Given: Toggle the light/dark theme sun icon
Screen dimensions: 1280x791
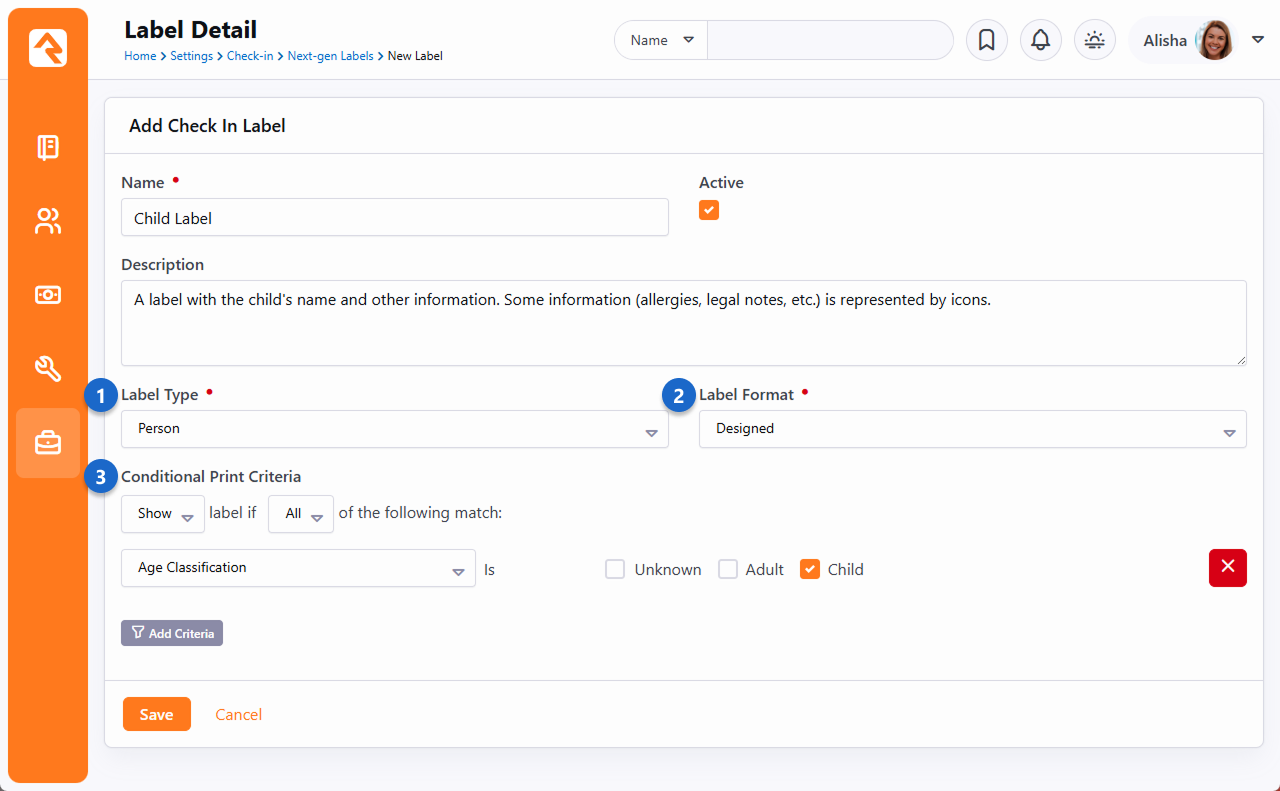Looking at the screenshot, I should (x=1094, y=41).
